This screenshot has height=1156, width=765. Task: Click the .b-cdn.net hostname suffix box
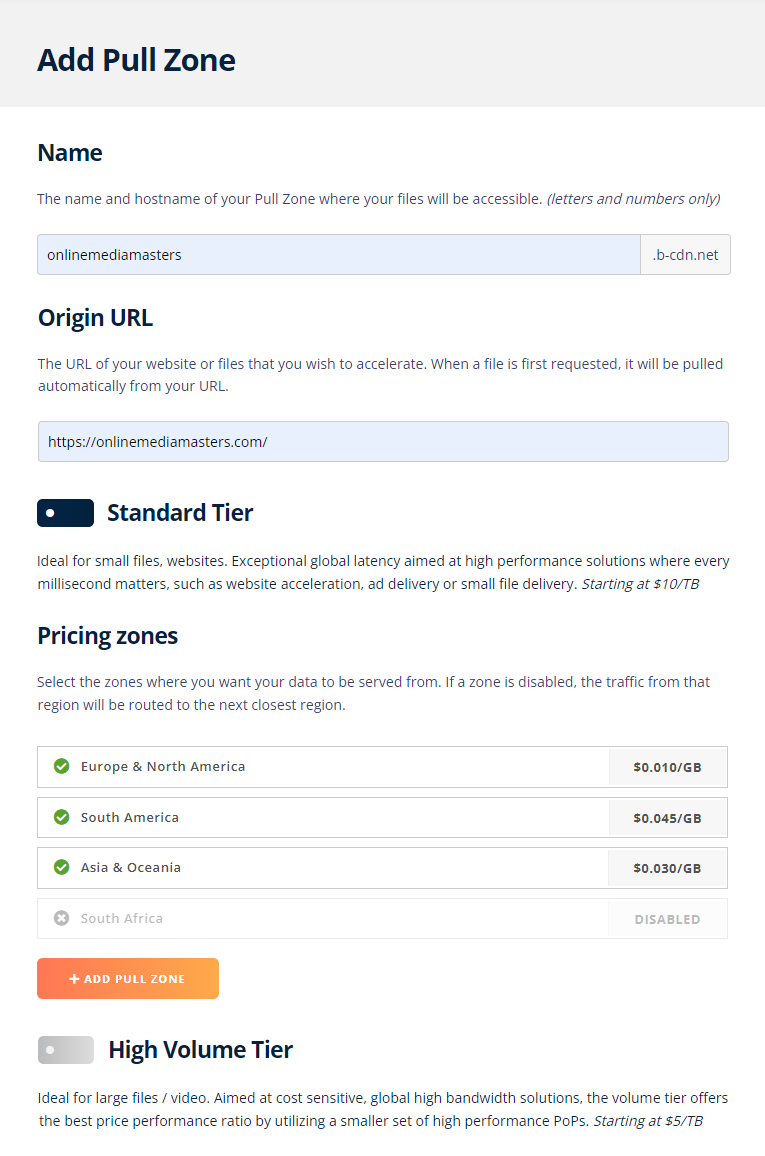[x=685, y=254]
